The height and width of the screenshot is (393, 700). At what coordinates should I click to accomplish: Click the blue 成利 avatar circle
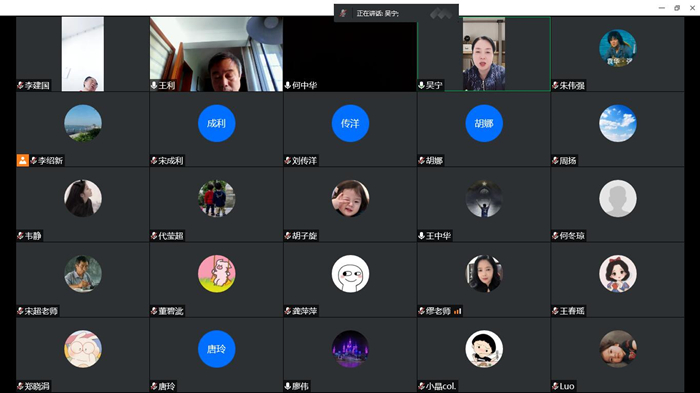pos(217,123)
